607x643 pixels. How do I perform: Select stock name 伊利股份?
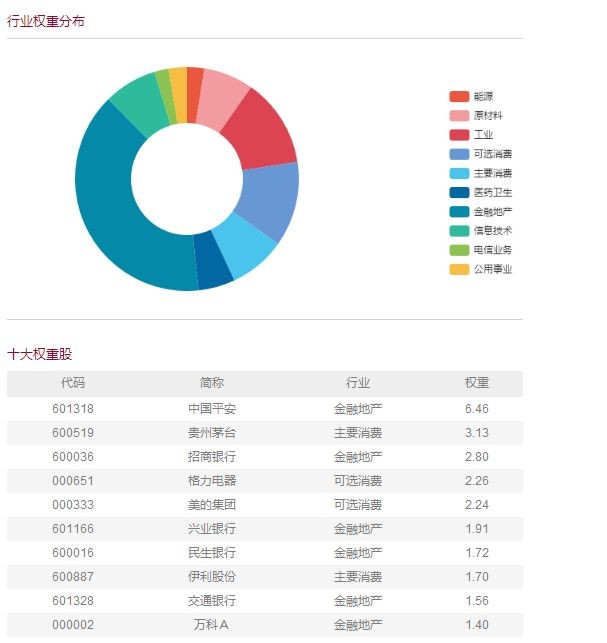tap(212, 577)
